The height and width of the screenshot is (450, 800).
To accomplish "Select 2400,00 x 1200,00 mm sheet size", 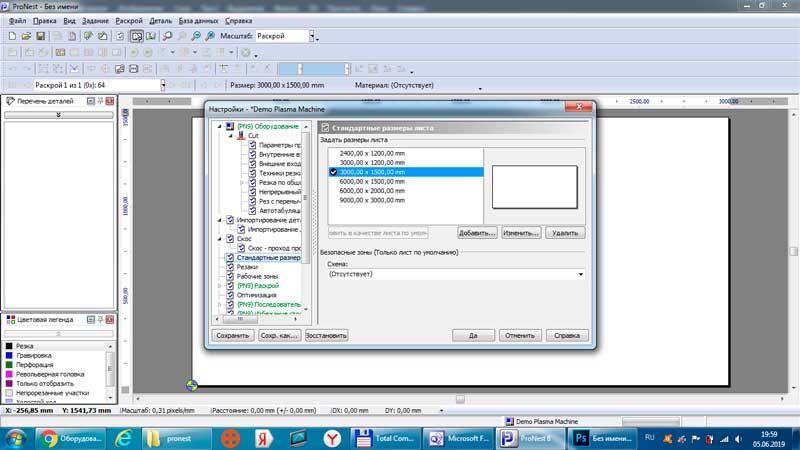I will pyautogui.click(x=372, y=153).
